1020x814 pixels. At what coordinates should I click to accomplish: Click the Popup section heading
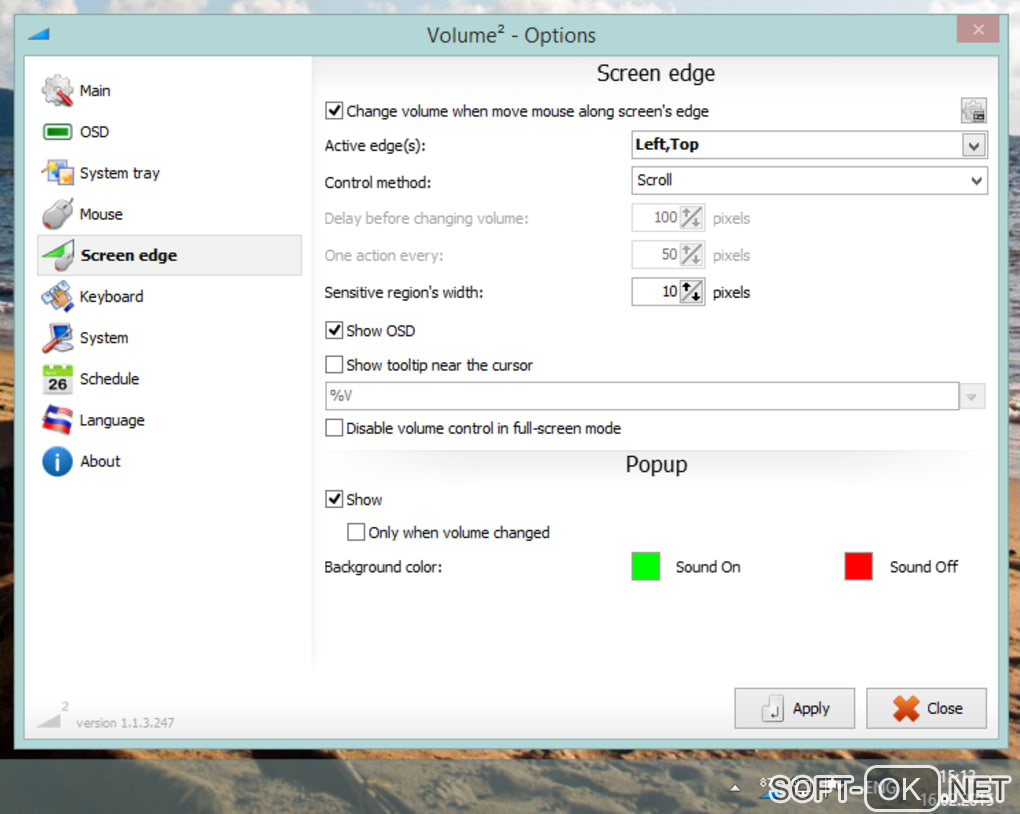point(656,465)
